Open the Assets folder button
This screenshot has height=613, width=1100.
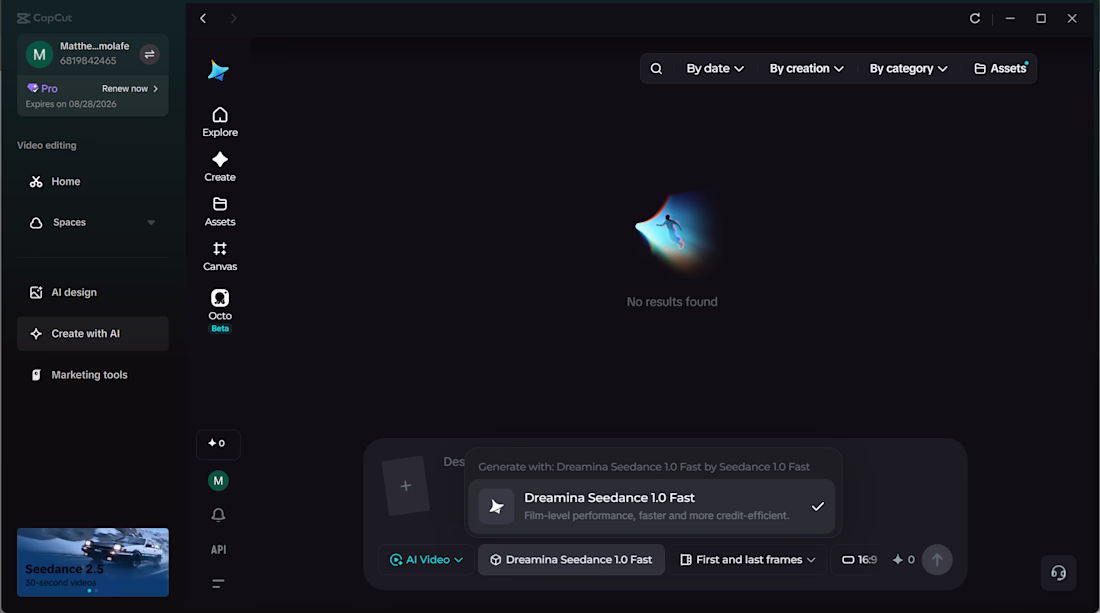[1000, 69]
